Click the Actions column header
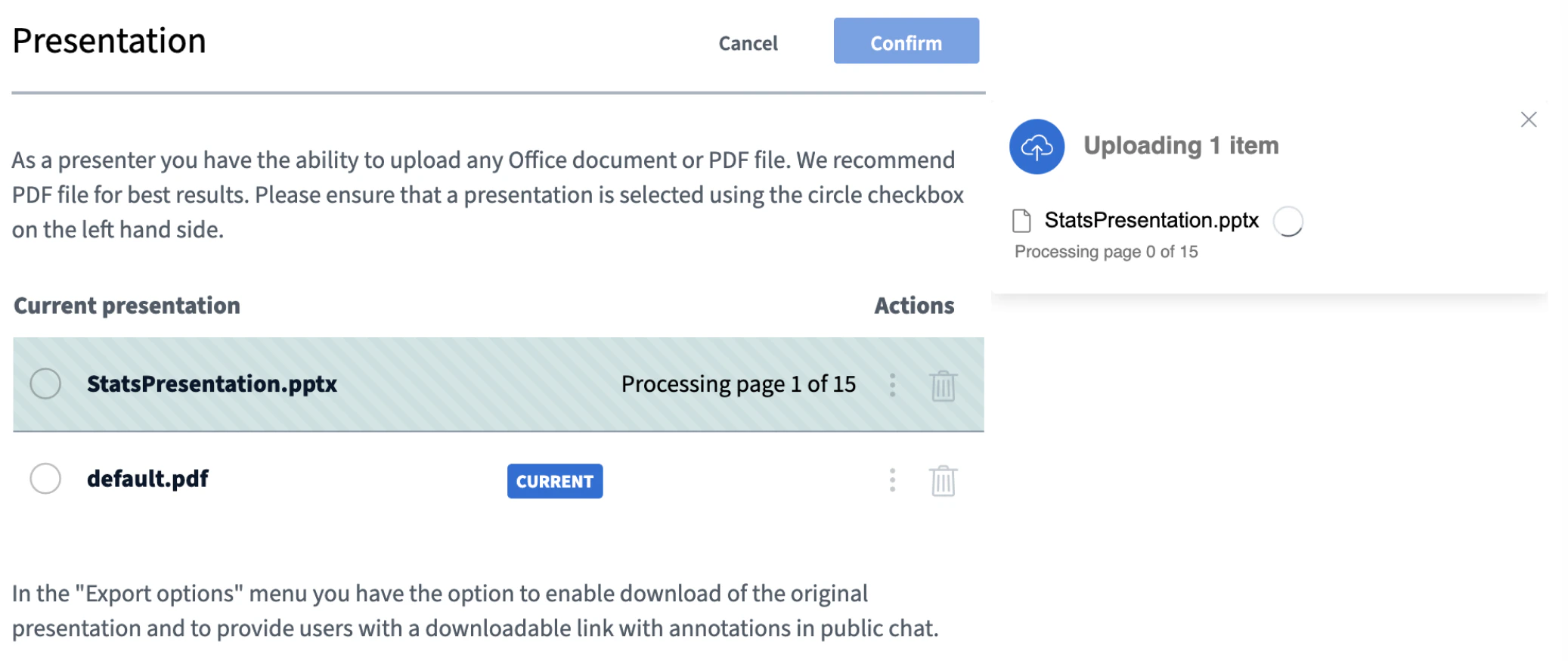The image size is (1568, 661). pyautogui.click(x=913, y=306)
